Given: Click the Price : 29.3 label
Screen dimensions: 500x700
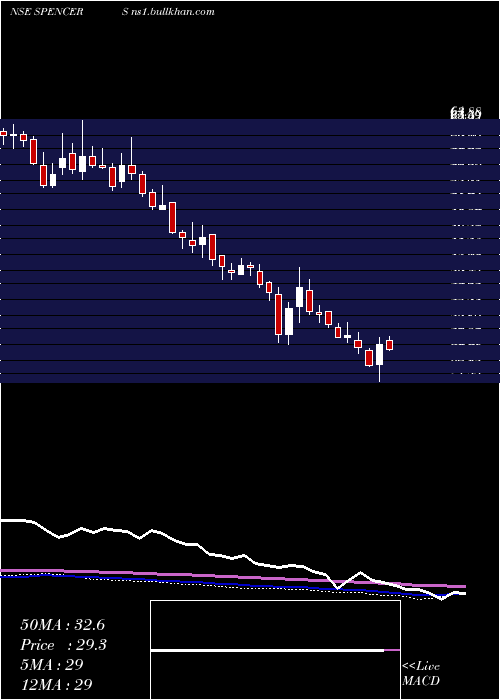Looking at the screenshot, I should [x=63, y=645].
